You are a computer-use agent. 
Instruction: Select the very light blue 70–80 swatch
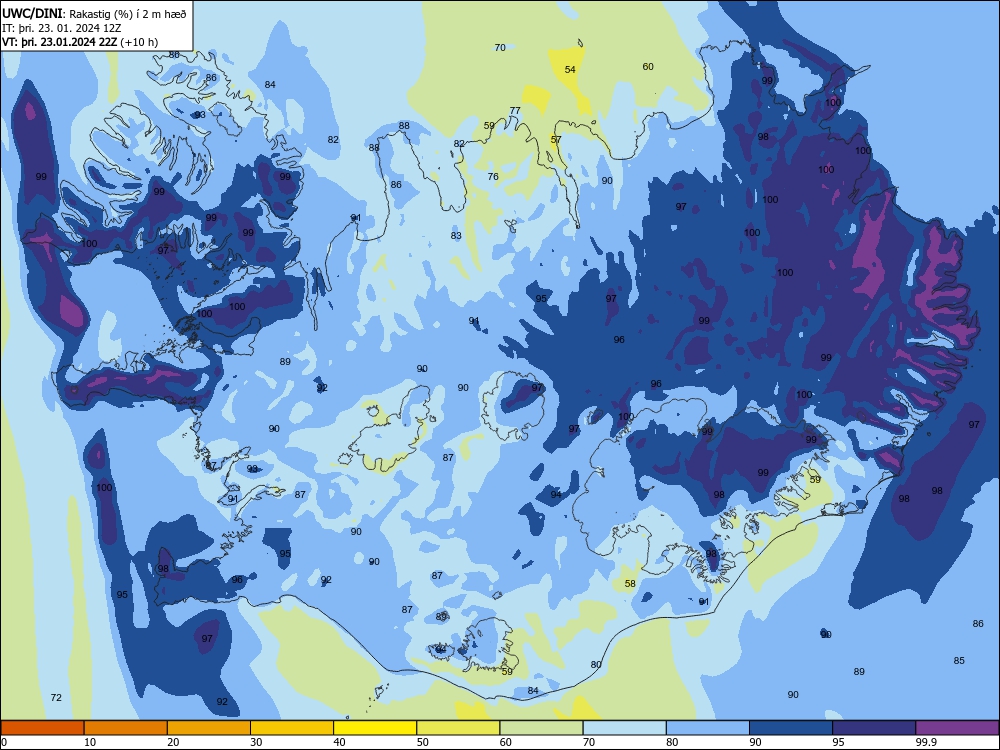pyautogui.click(x=625, y=728)
